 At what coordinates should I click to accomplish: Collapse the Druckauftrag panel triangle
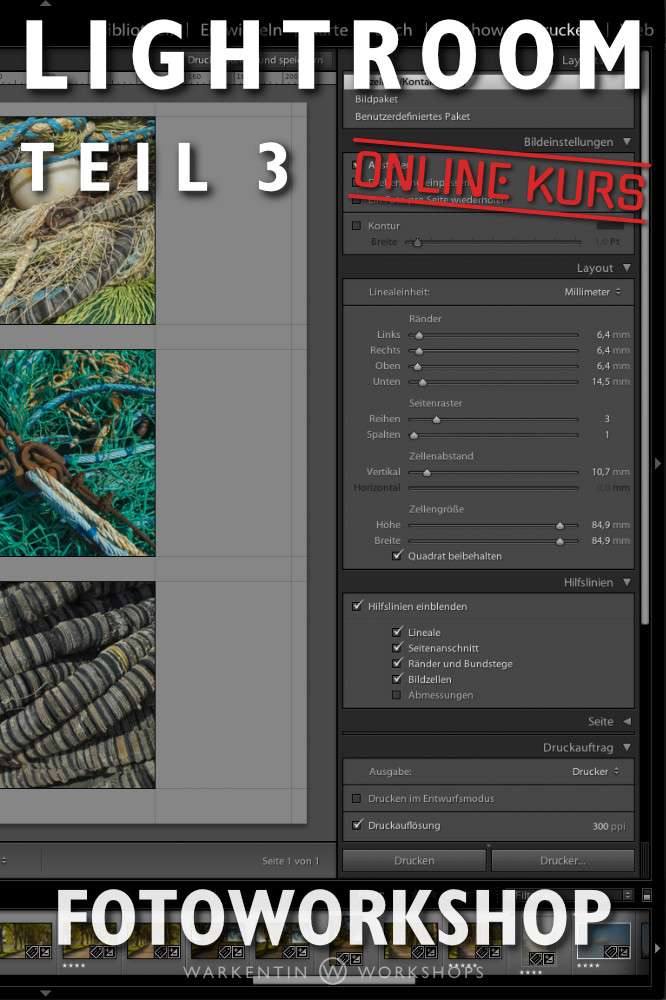pos(626,747)
